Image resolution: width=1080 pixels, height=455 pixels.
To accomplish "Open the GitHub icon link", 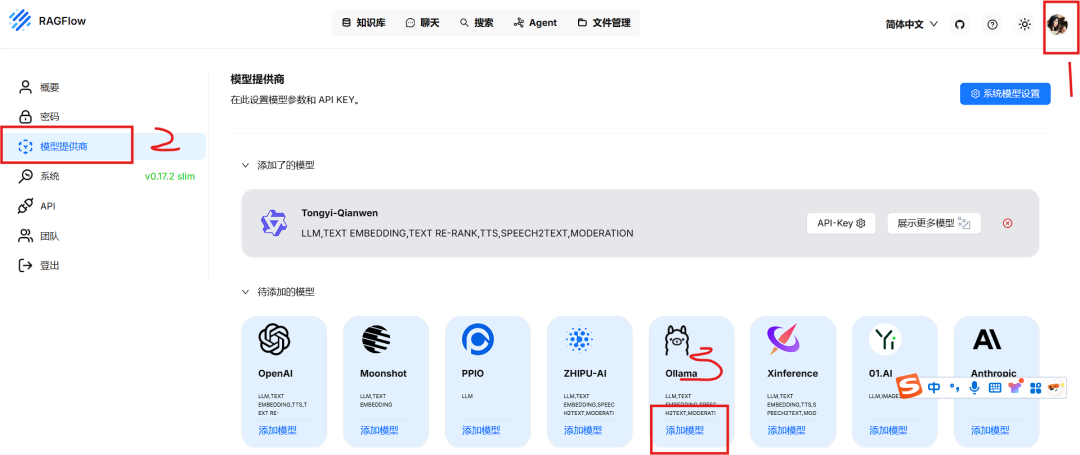I will pyautogui.click(x=959, y=24).
